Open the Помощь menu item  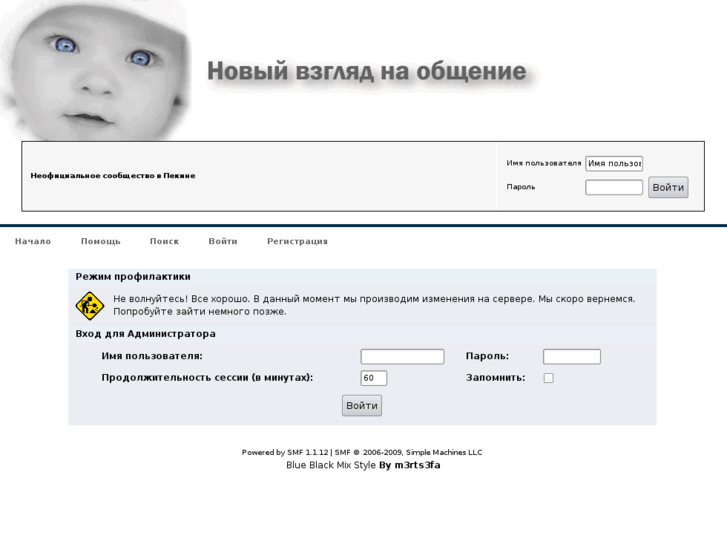pos(101,241)
